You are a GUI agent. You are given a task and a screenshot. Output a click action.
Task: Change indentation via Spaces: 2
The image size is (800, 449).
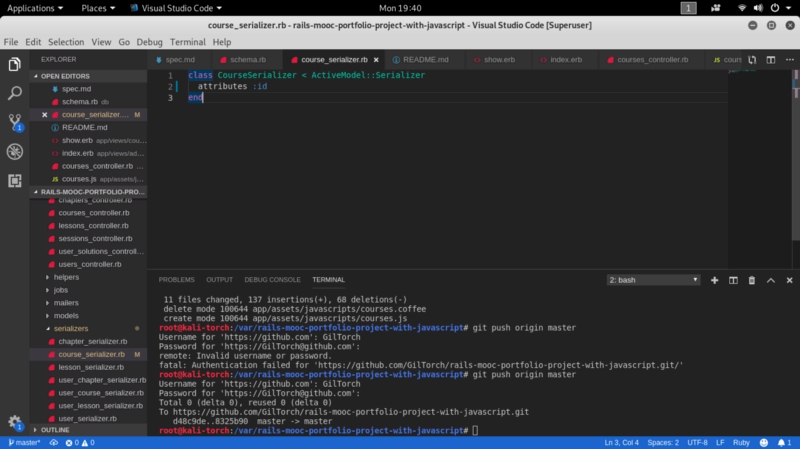point(663,442)
